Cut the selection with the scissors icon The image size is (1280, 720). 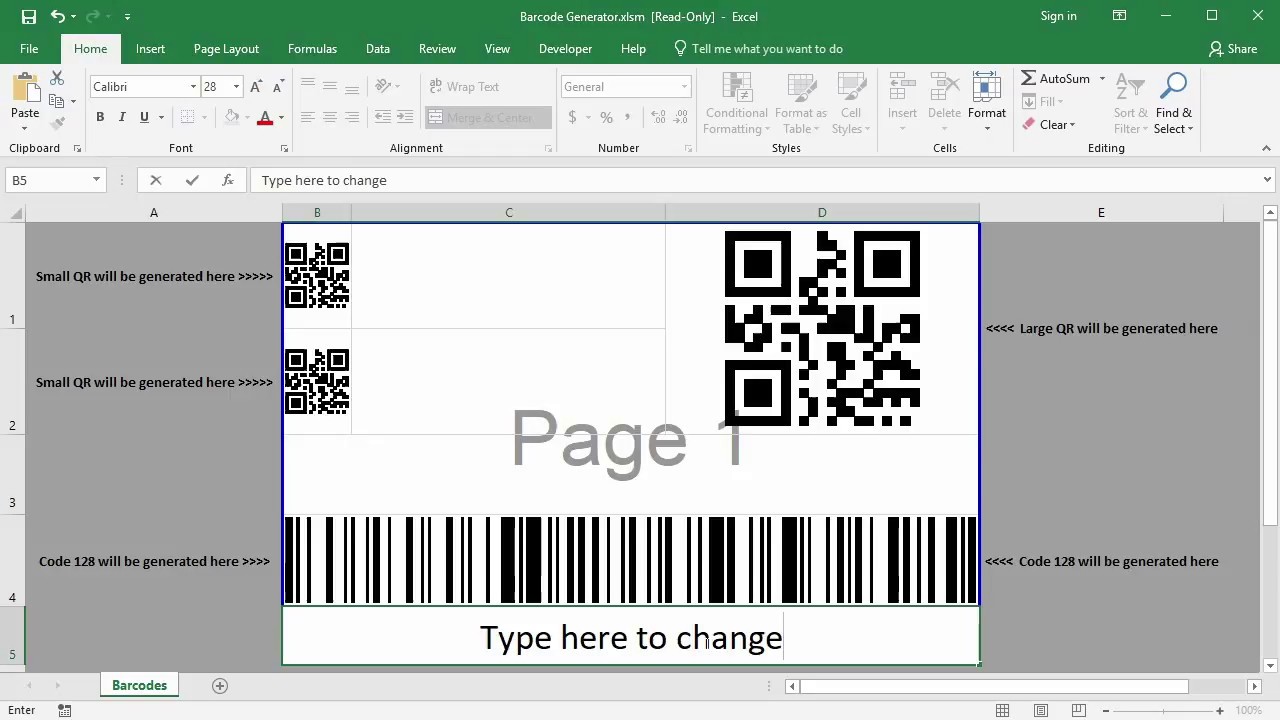[57, 79]
